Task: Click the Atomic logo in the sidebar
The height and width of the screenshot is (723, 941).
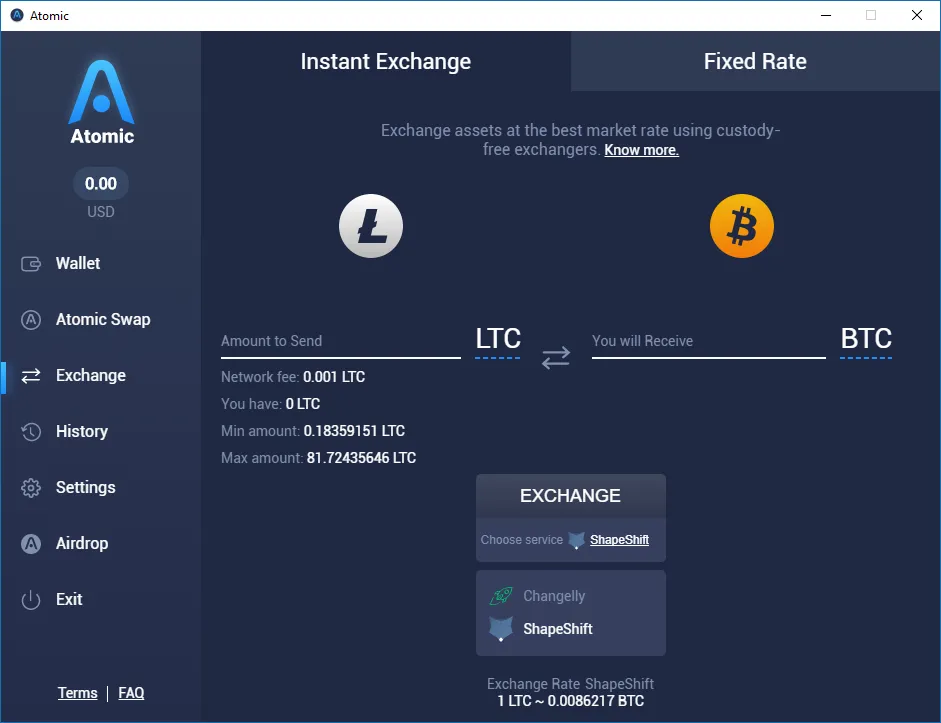Action: (101, 102)
